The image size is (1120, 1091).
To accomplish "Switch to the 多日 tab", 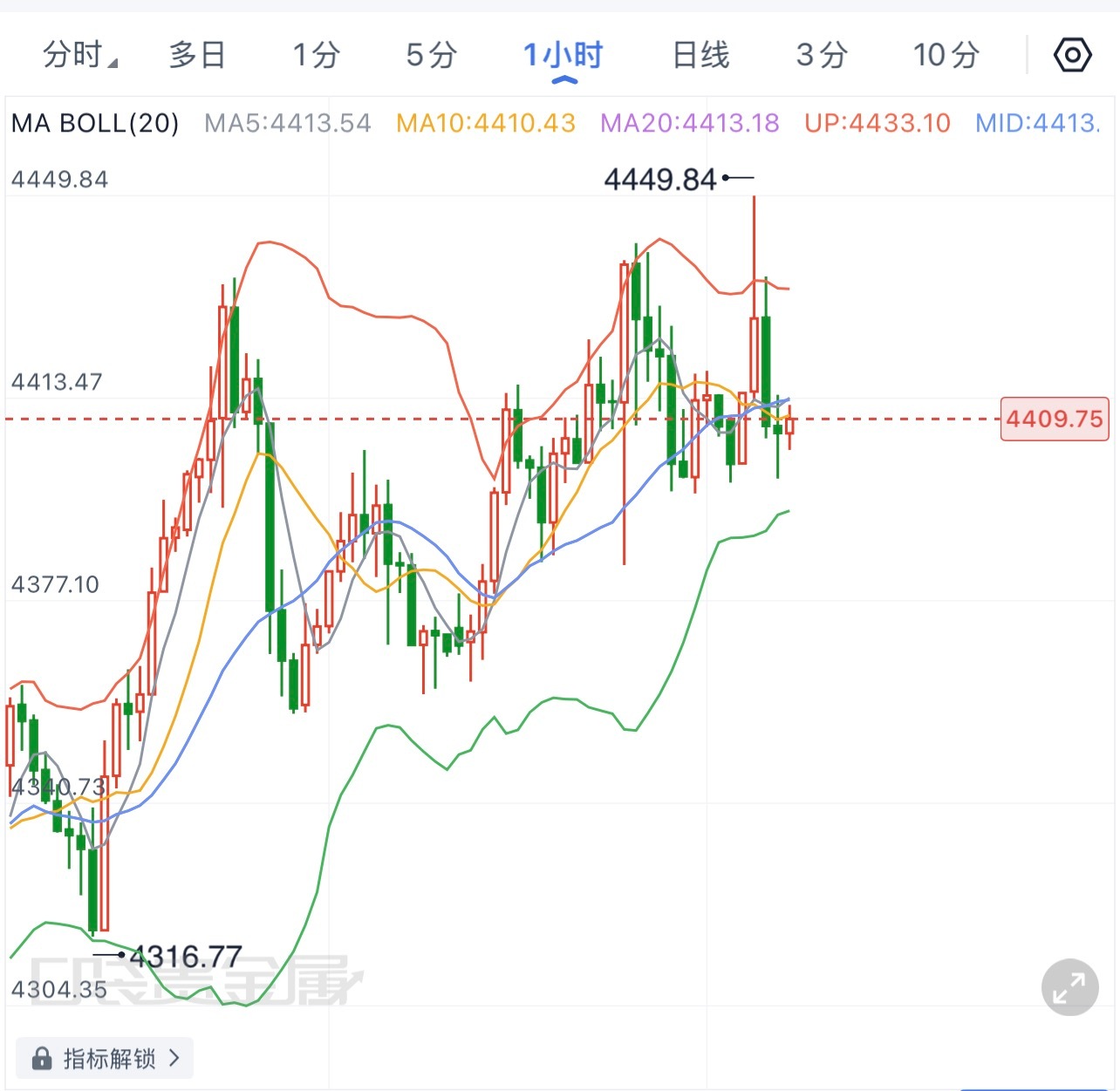I will [x=197, y=55].
